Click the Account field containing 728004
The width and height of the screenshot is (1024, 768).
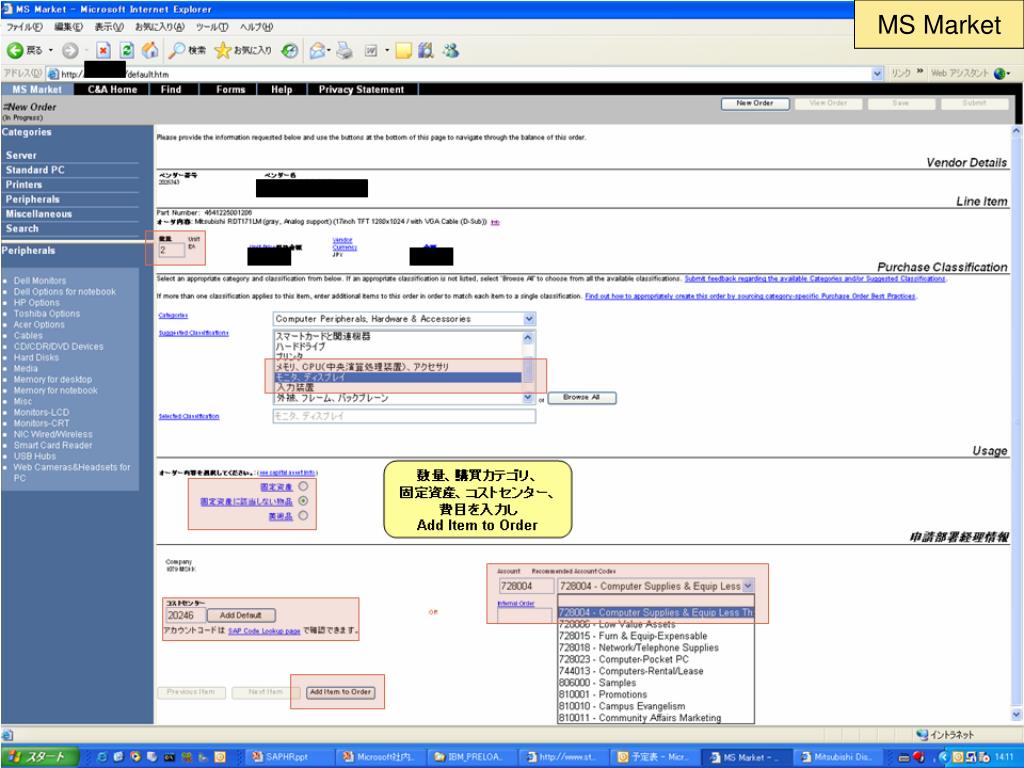pos(526,586)
